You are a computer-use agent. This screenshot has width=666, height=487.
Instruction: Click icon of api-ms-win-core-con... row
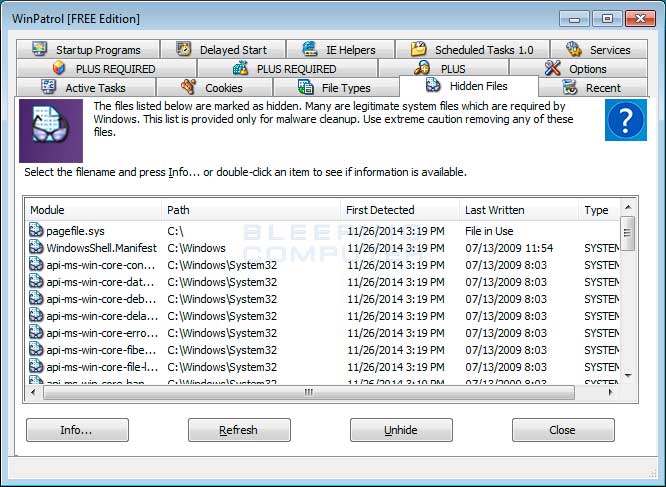click(36, 264)
